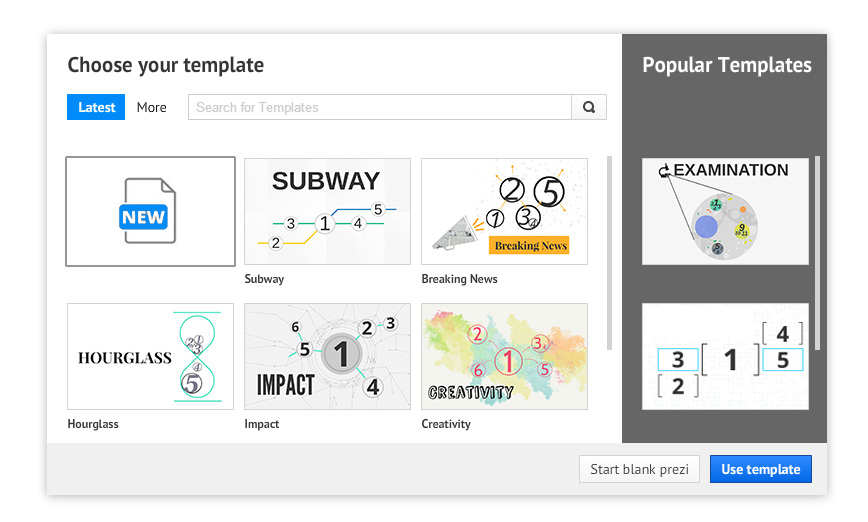Select the Hourglass template thumbnail
Screen dimensions: 868x522
(x=151, y=356)
